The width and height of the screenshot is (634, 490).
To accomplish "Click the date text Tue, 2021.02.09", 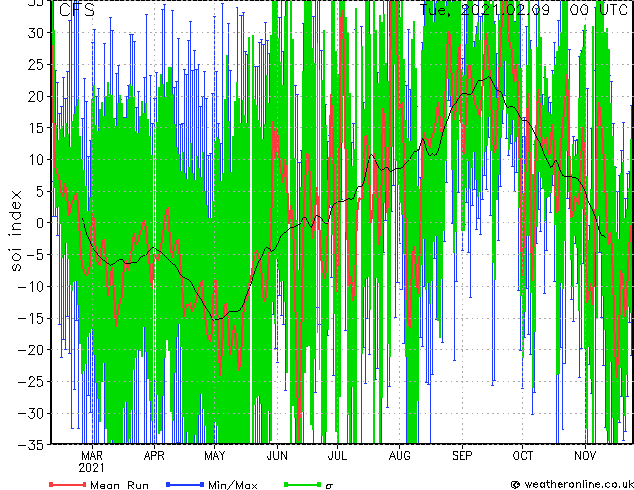I will coord(485,9).
